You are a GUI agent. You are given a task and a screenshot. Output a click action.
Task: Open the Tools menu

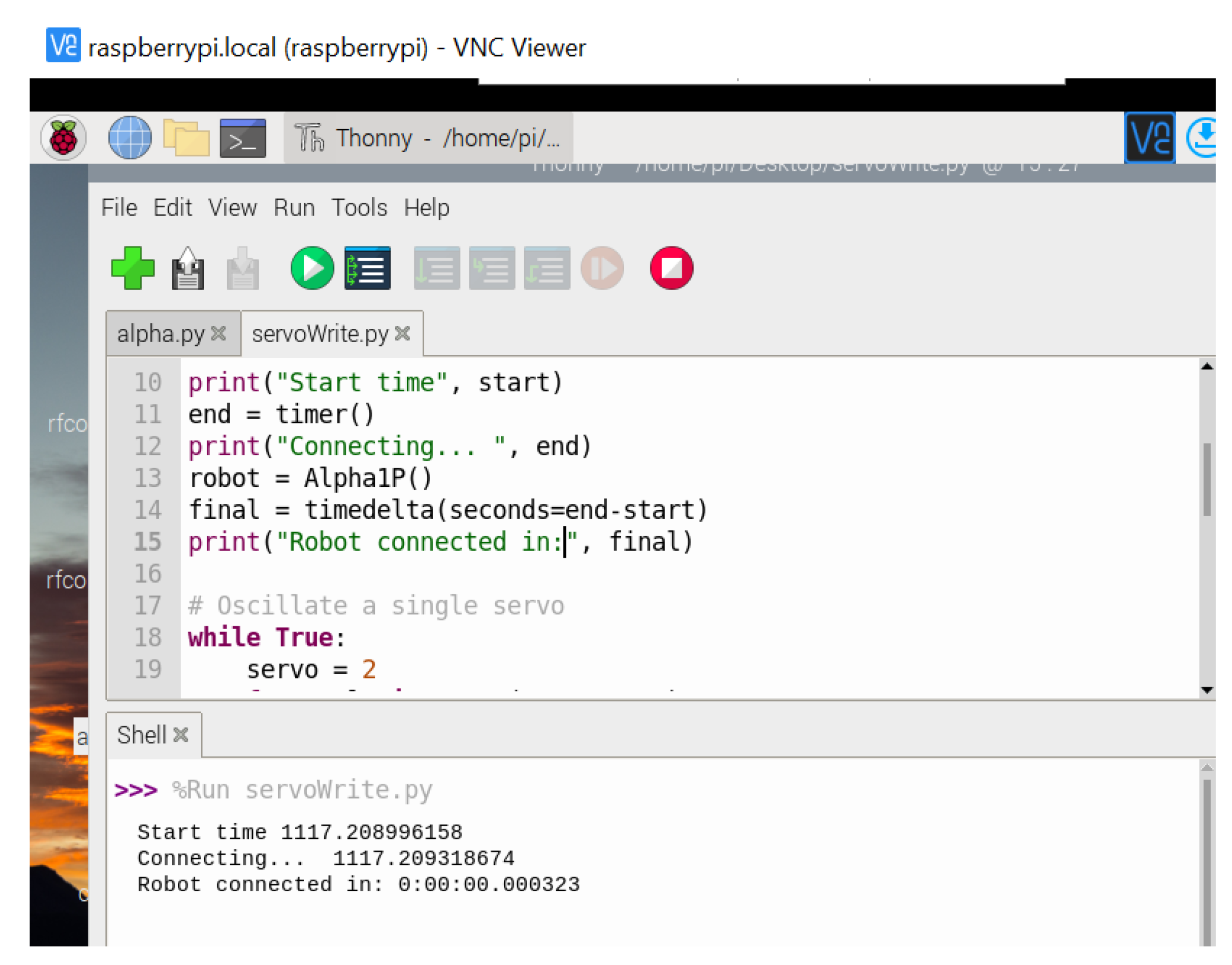pos(359,207)
